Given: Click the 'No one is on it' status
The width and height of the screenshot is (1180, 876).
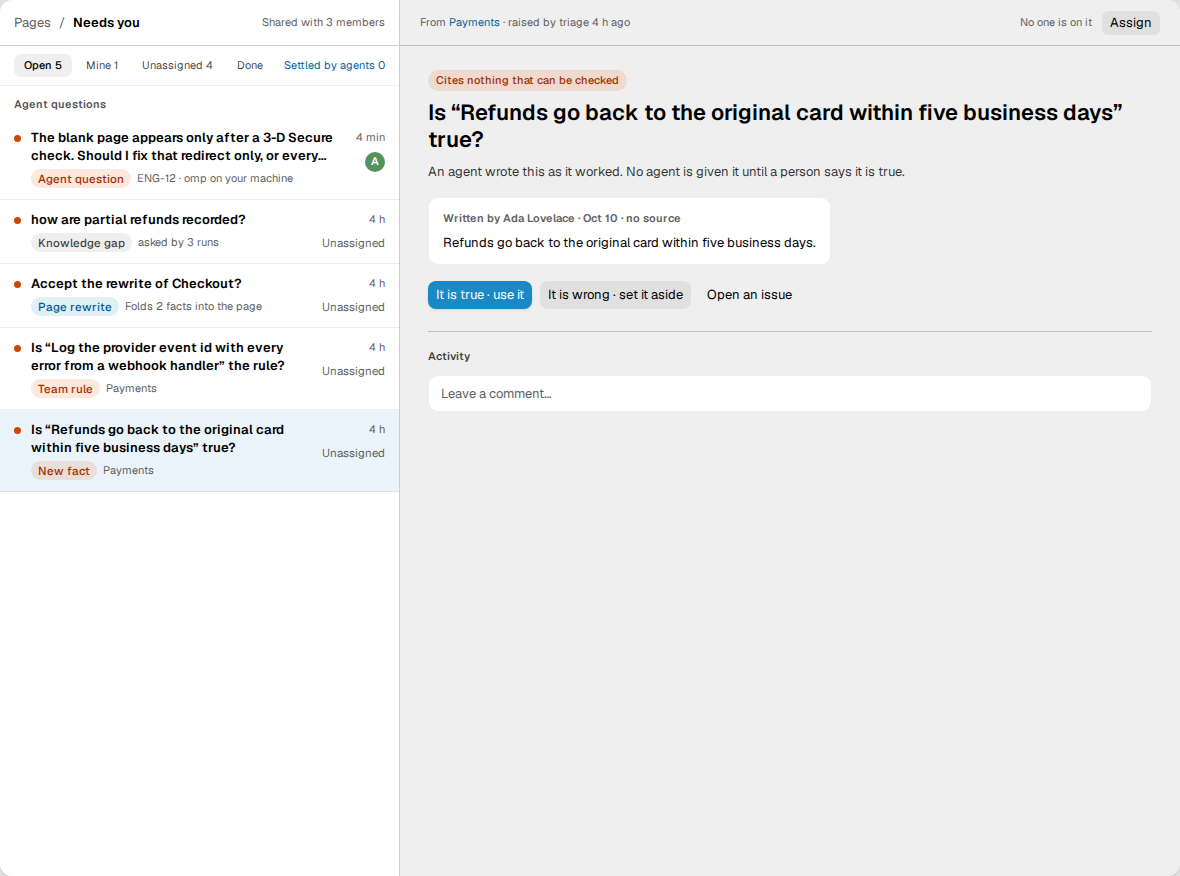Looking at the screenshot, I should tap(1056, 23).
